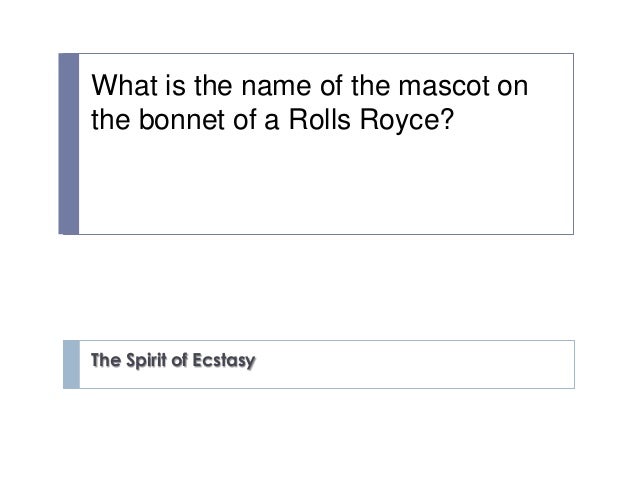Click the word 'Rolls' in the question
This screenshot has height=479, width=638.
pyautogui.click(x=319, y=120)
